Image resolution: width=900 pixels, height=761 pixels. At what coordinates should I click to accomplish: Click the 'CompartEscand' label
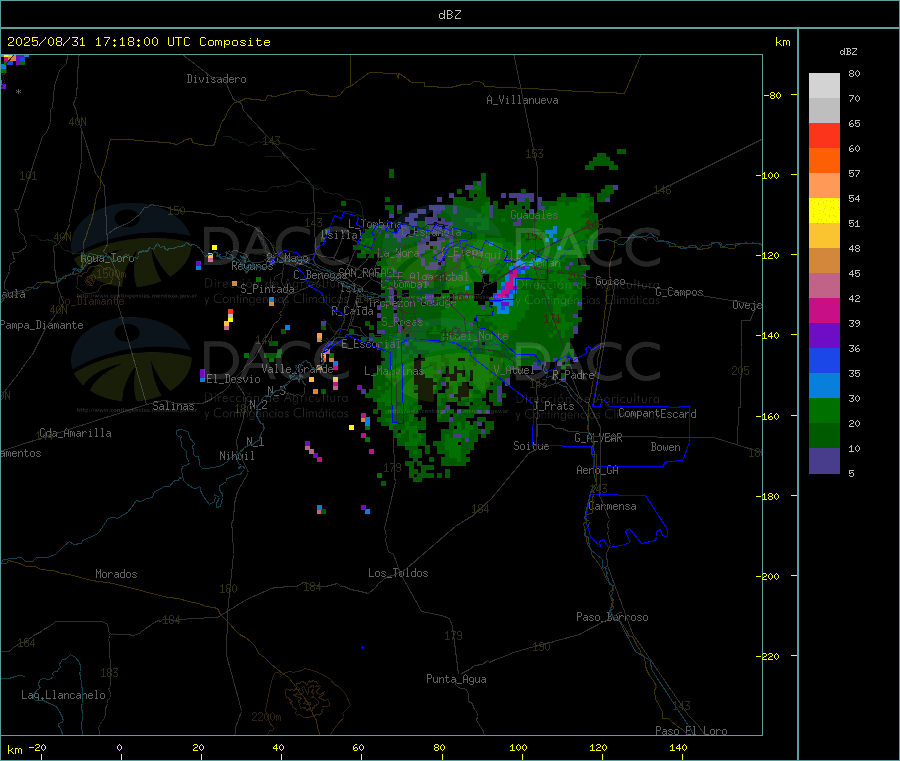[x=658, y=414]
